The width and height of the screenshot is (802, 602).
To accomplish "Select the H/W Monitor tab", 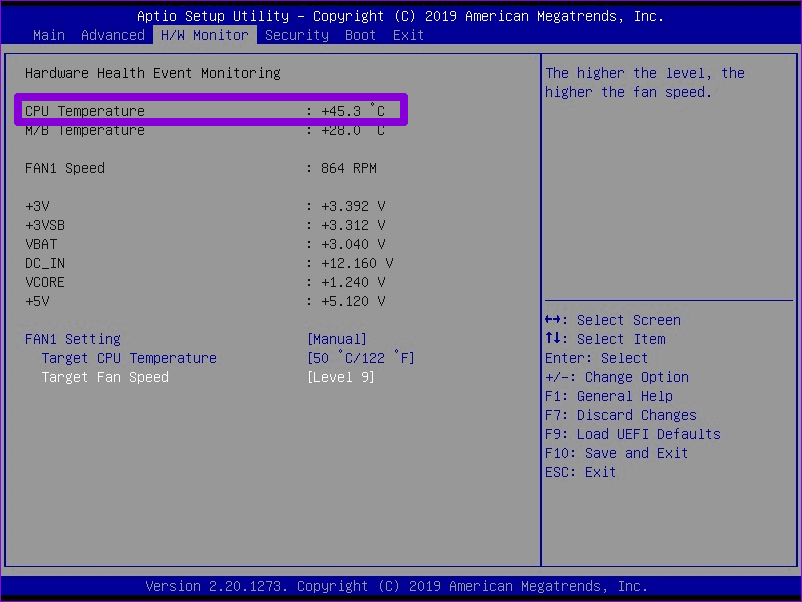I will (x=204, y=34).
